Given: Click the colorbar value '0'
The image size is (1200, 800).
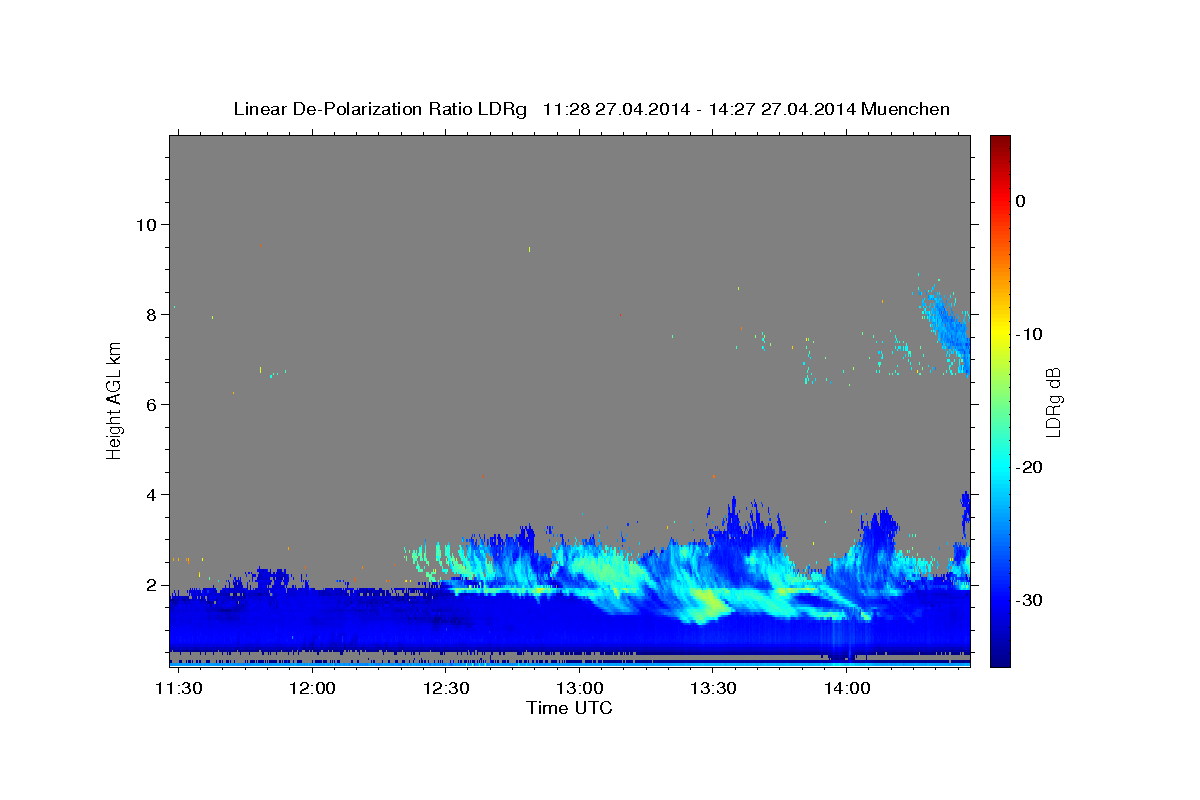Looking at the screenshot, I should point(1020,201).
